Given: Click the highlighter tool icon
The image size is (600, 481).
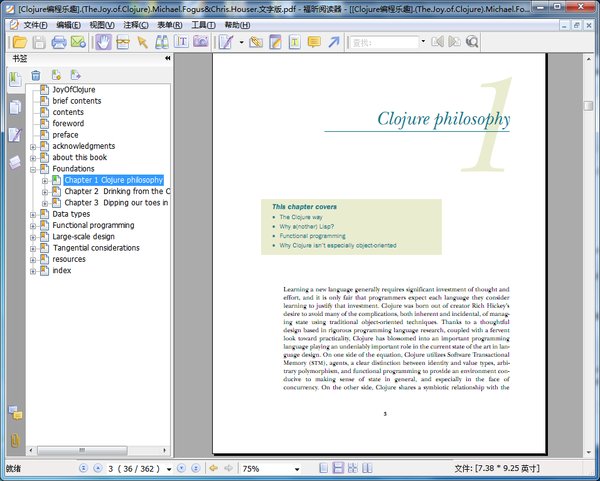Looking at the screenshot, I should (256, 42).
